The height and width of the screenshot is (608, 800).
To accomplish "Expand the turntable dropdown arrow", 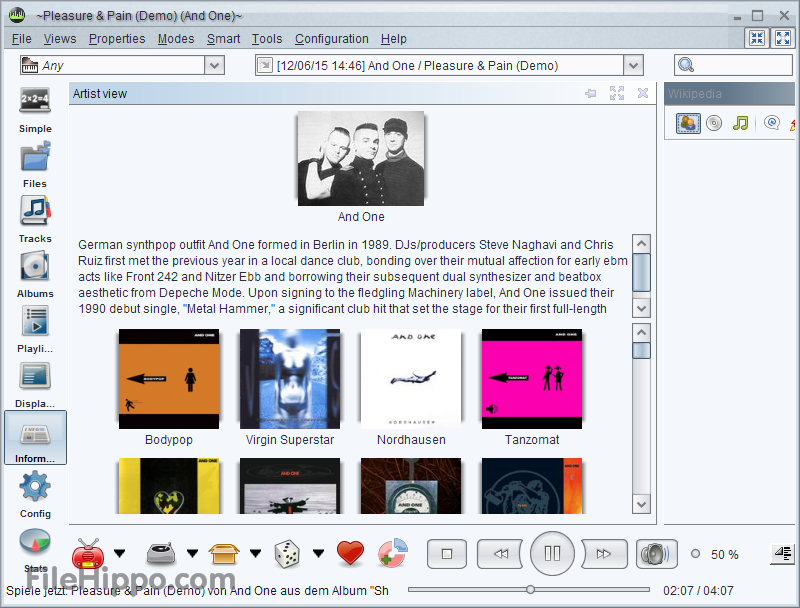I will 192,553.
